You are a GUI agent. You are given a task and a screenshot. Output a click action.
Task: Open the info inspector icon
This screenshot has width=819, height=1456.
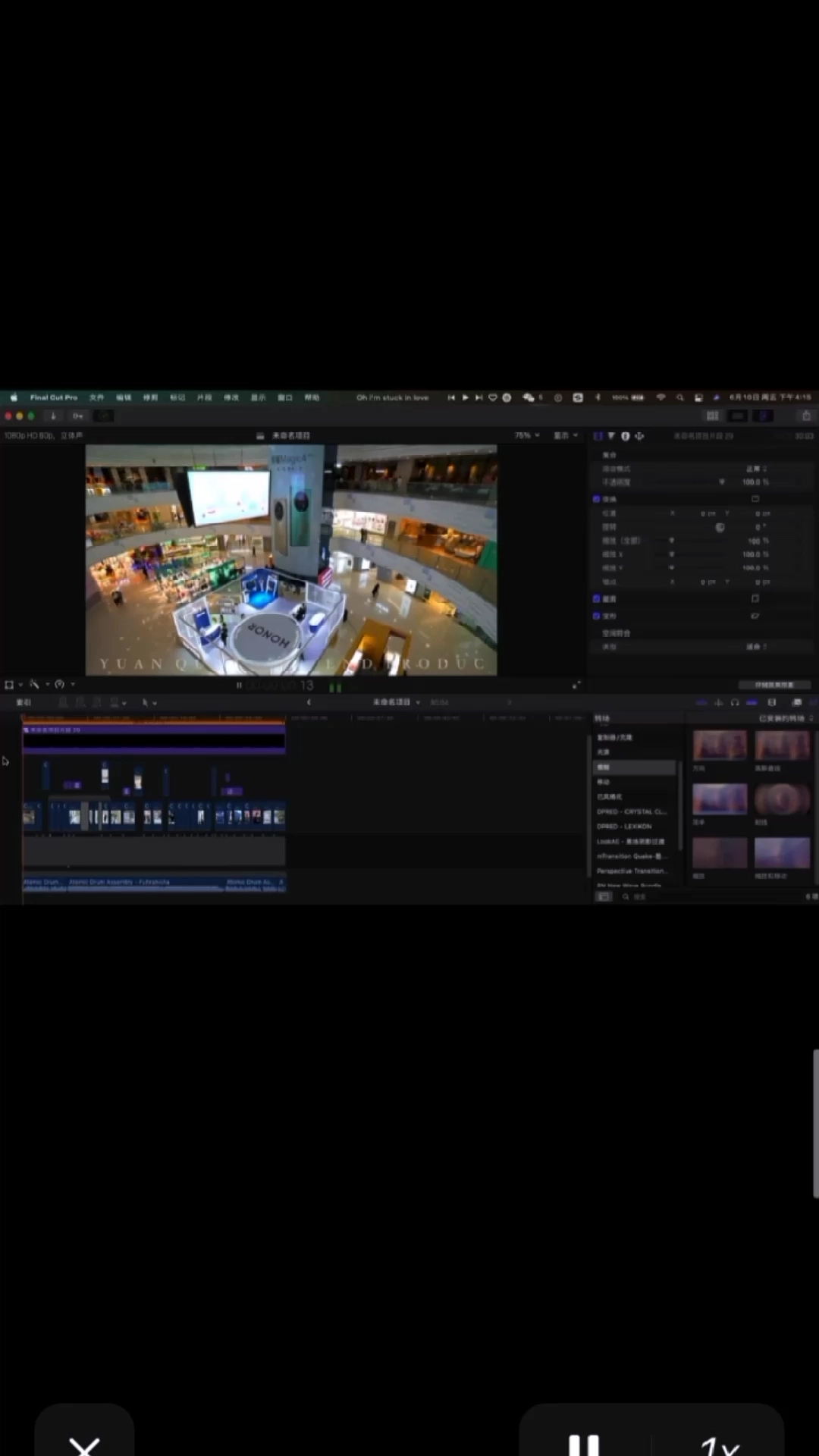pyautogui.click(x=626, y=436)
